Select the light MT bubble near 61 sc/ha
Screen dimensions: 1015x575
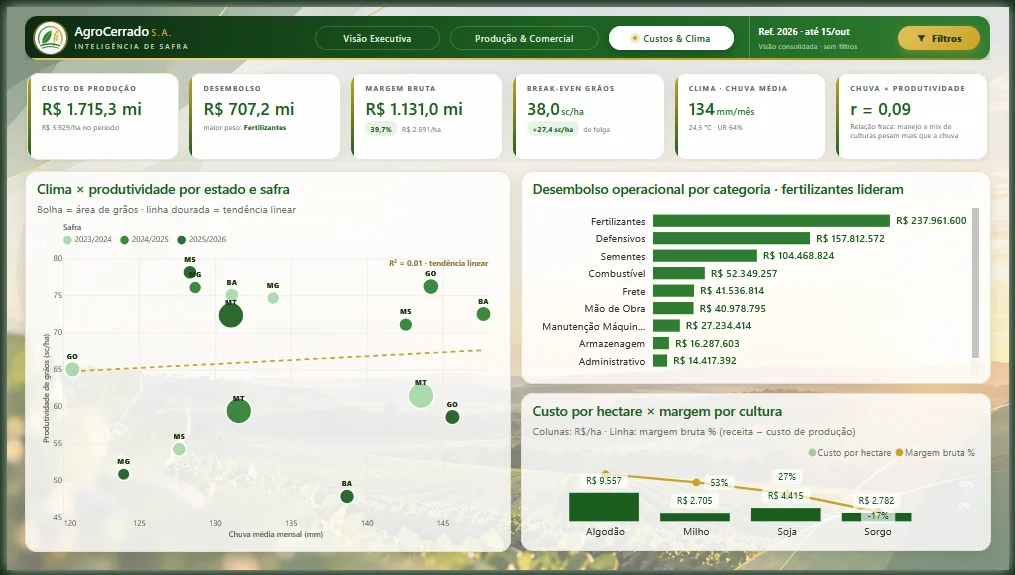point(421,396)
